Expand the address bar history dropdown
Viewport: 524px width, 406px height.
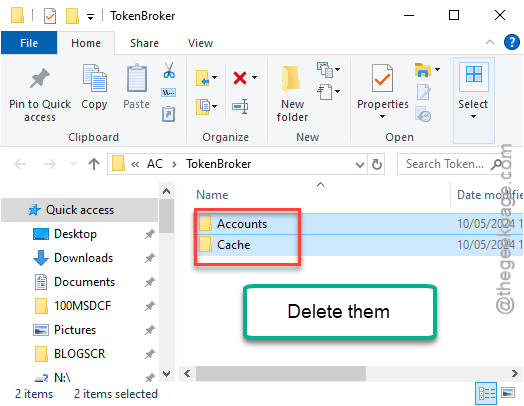[360, 164]
